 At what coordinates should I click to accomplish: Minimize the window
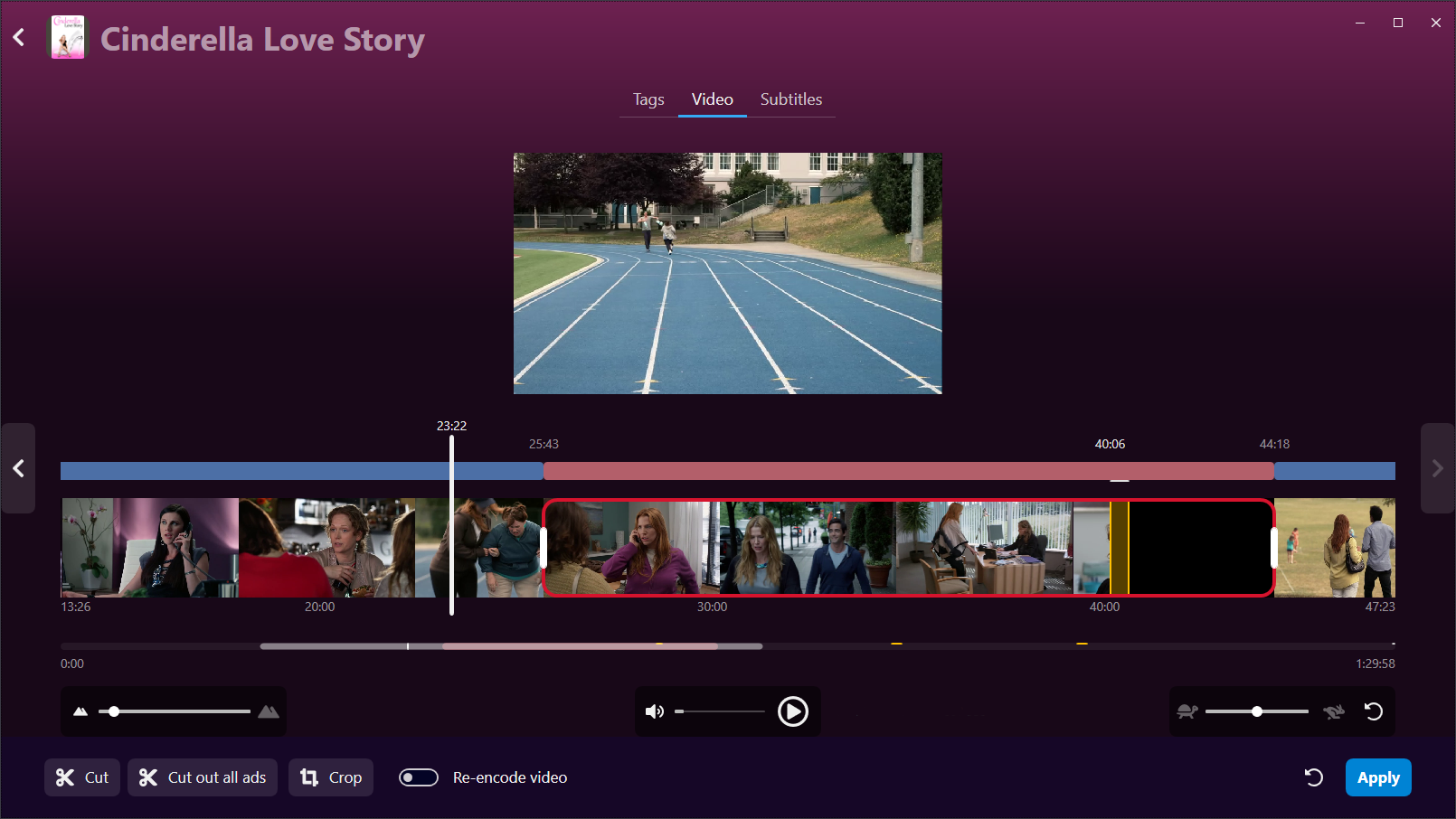[1360, 23]
